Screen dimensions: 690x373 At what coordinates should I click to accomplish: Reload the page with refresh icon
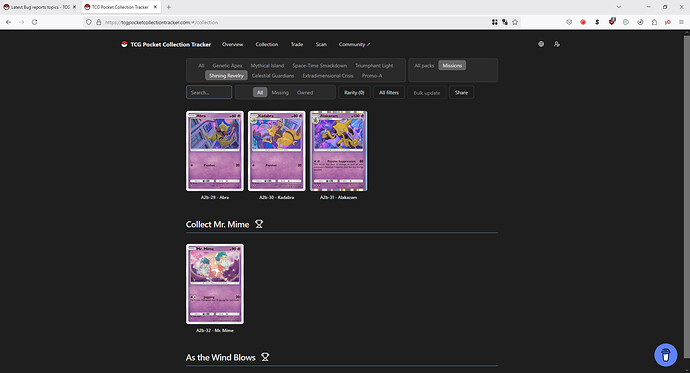pyautogui.click(x=34, y=22)
